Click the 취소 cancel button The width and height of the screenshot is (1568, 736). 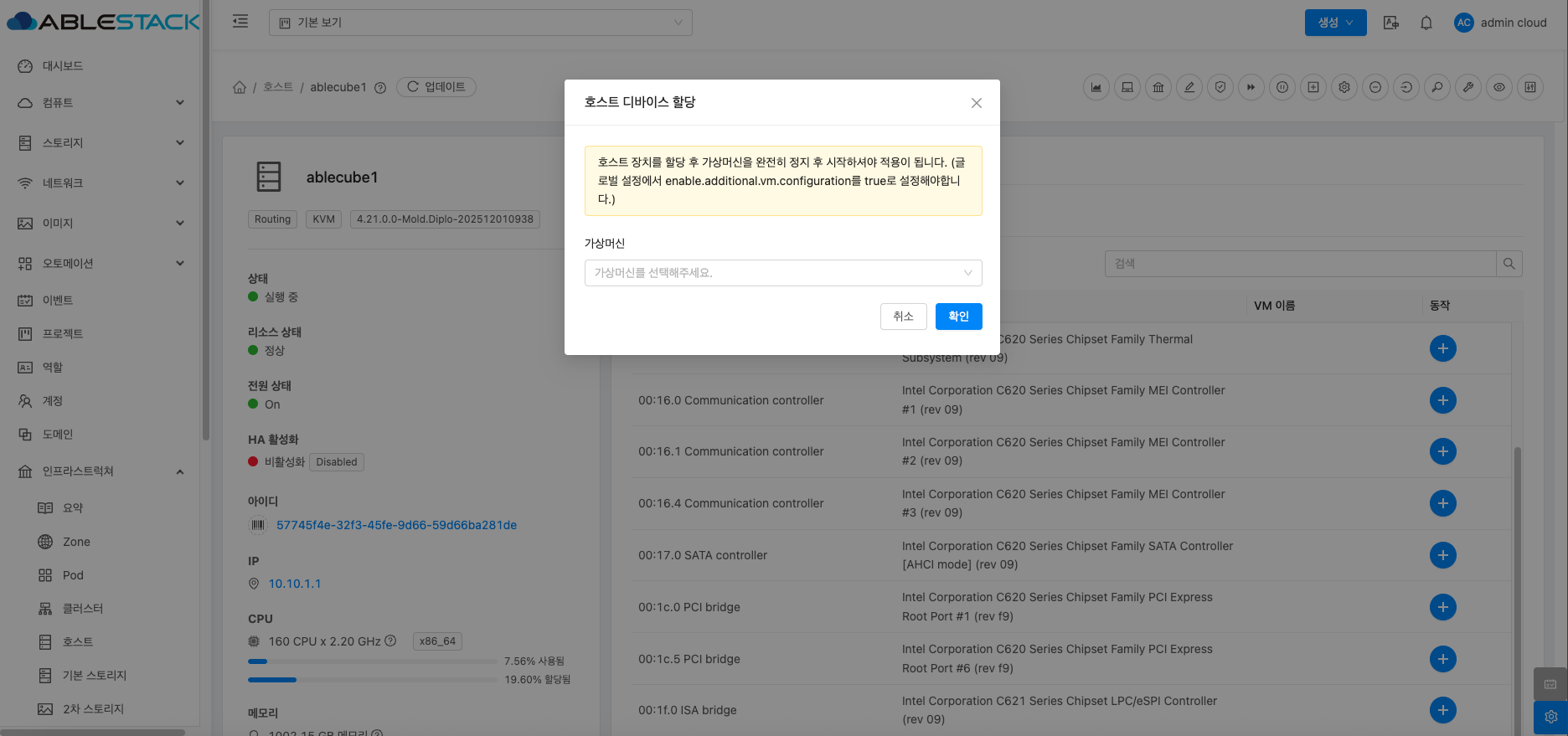coord(903,317)
